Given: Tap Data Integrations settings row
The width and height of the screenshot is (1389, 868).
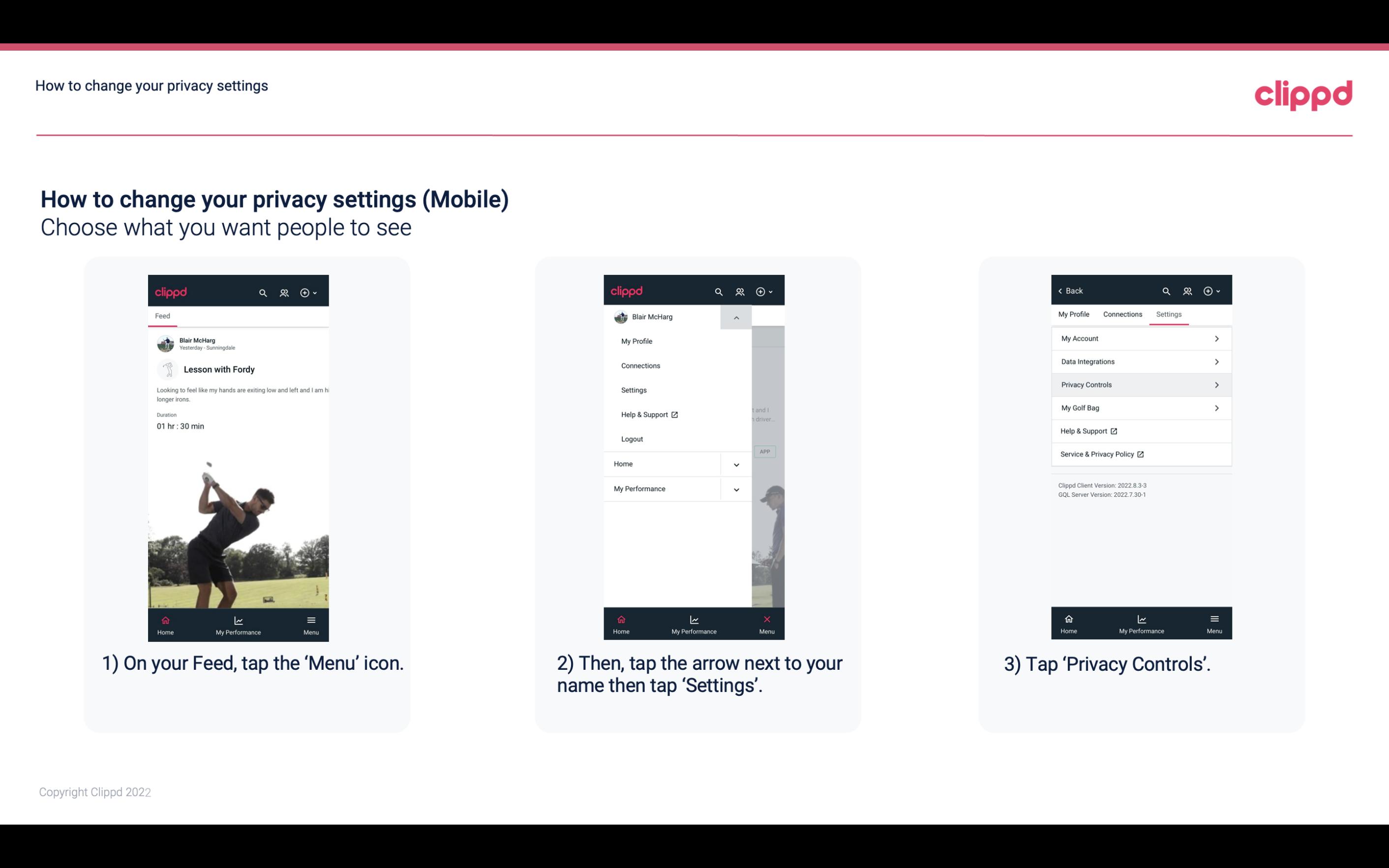Looking at the screenshot, I should point(1140,361).
